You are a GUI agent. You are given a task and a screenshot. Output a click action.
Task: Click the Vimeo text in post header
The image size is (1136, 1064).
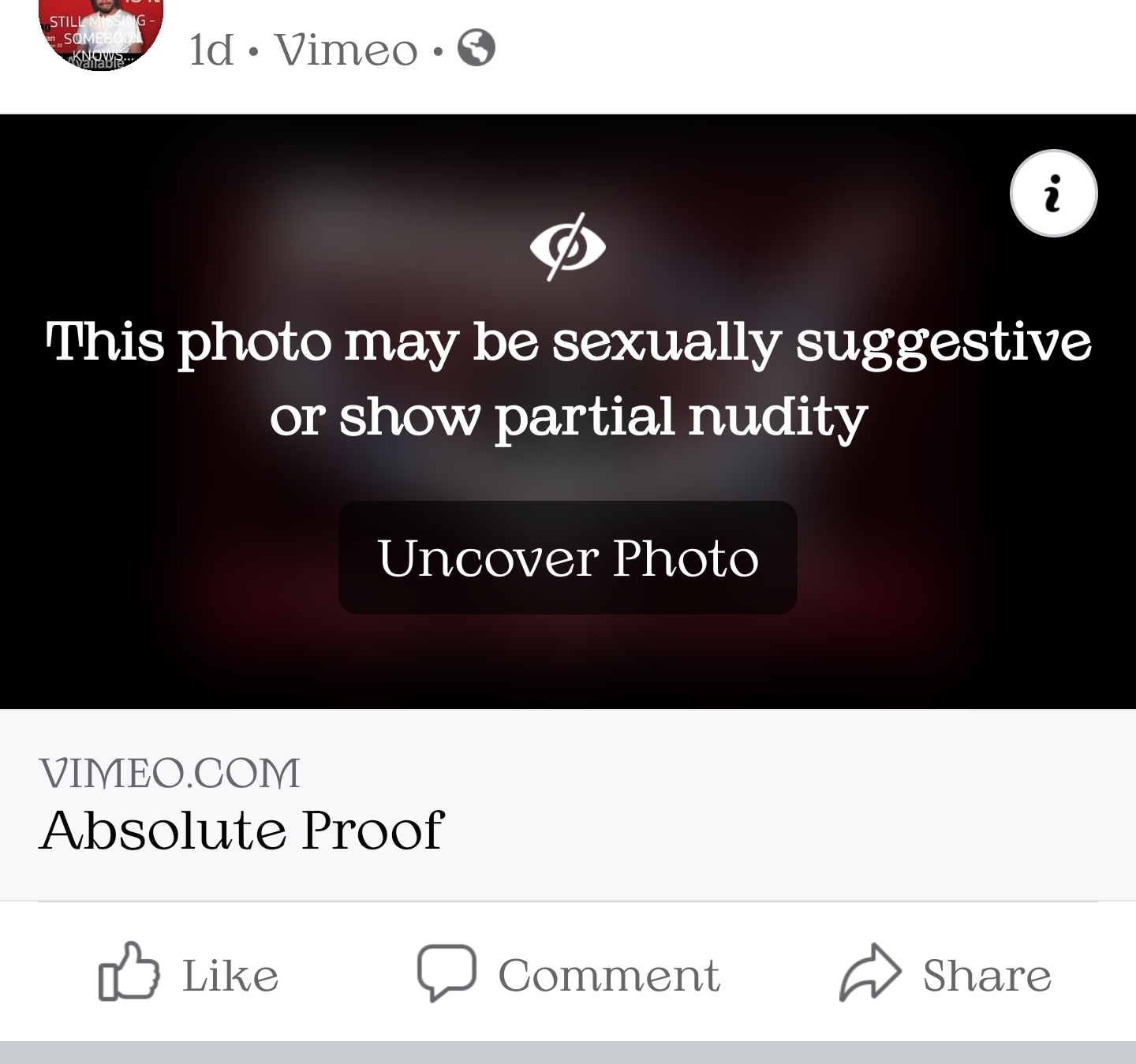[346, 50]
